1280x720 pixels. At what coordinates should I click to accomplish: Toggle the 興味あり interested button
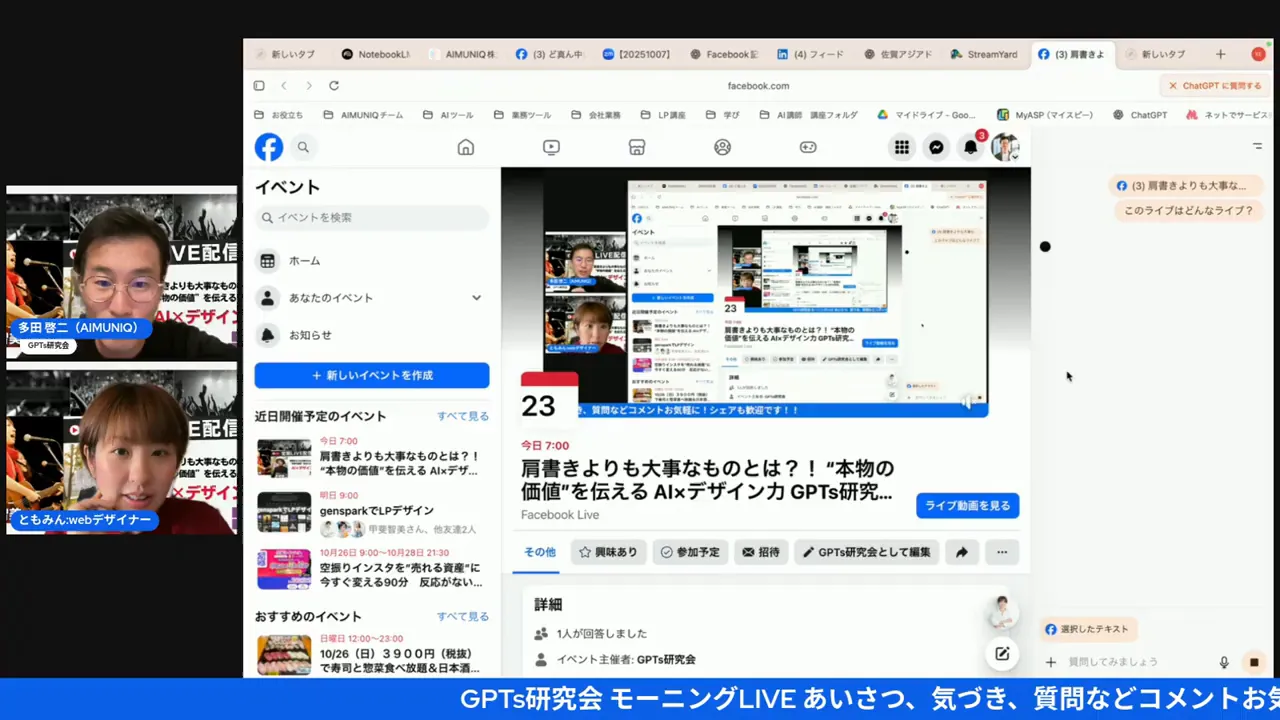tap(609, 552)
